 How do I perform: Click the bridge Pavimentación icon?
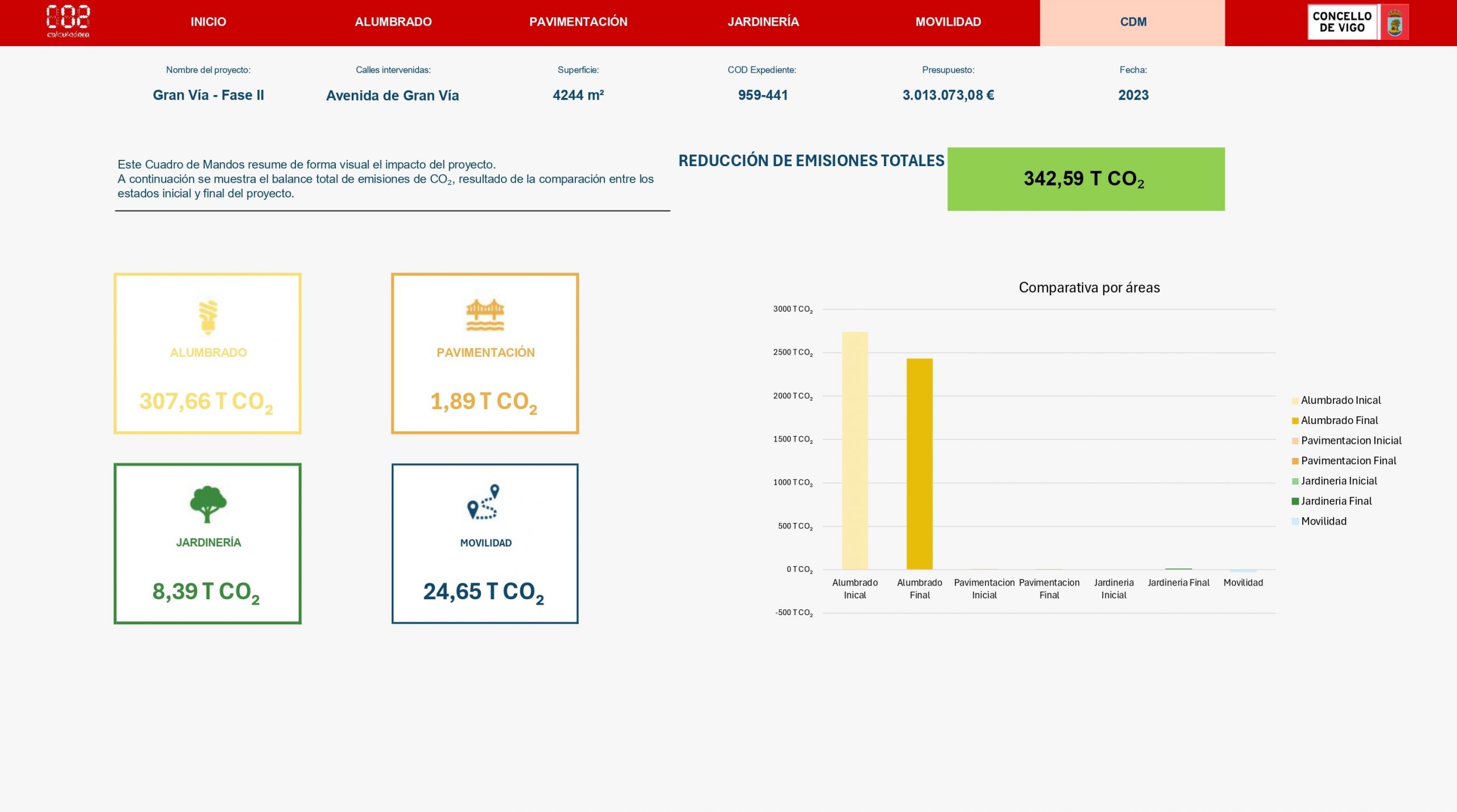[x=485, y=315]
